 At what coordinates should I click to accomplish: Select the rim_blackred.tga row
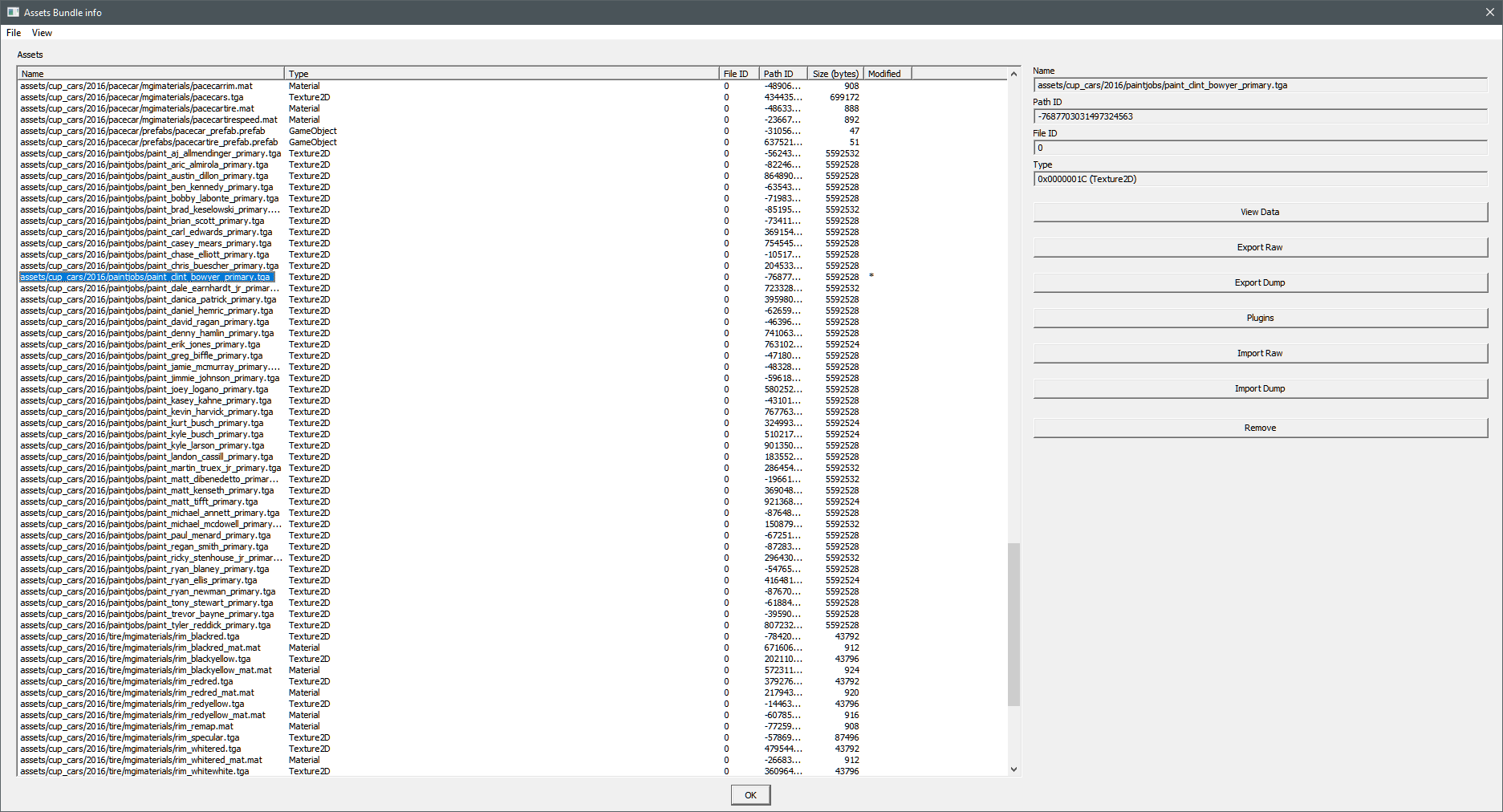click(512, 636)
